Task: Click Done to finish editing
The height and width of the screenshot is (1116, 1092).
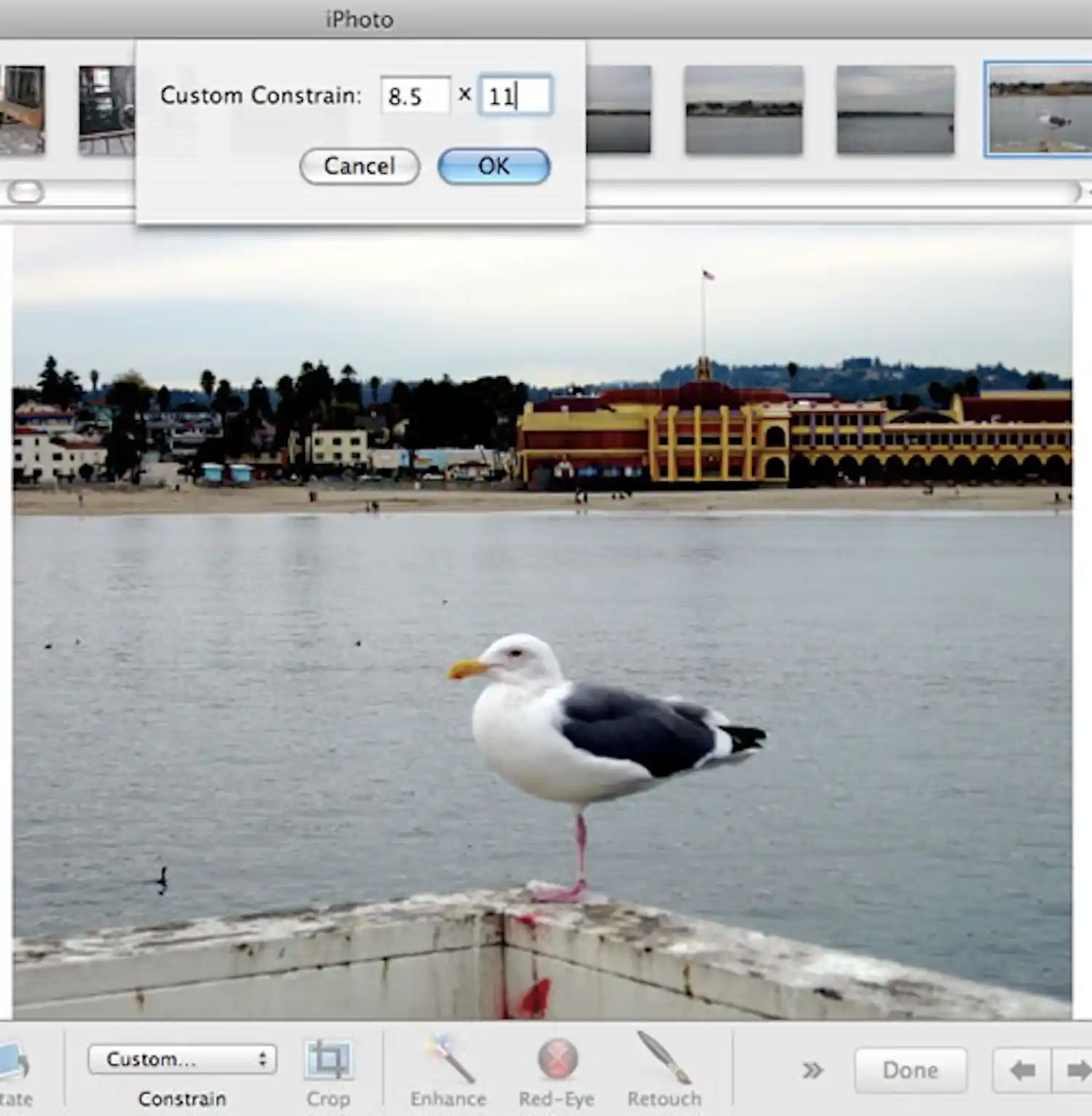Action: [x=910, y=1070]
